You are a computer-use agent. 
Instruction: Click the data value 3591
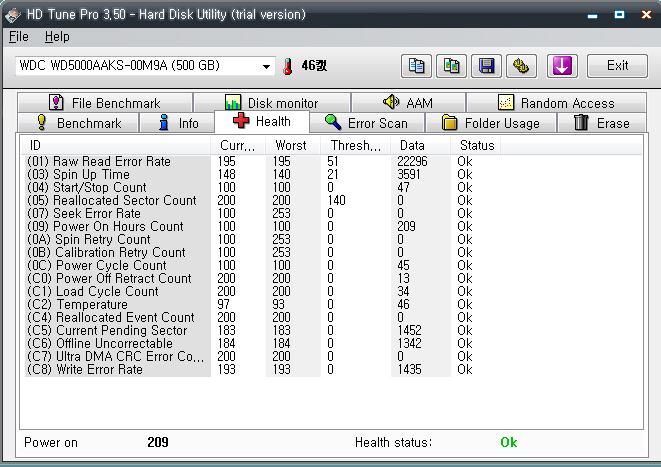point(408,174)
